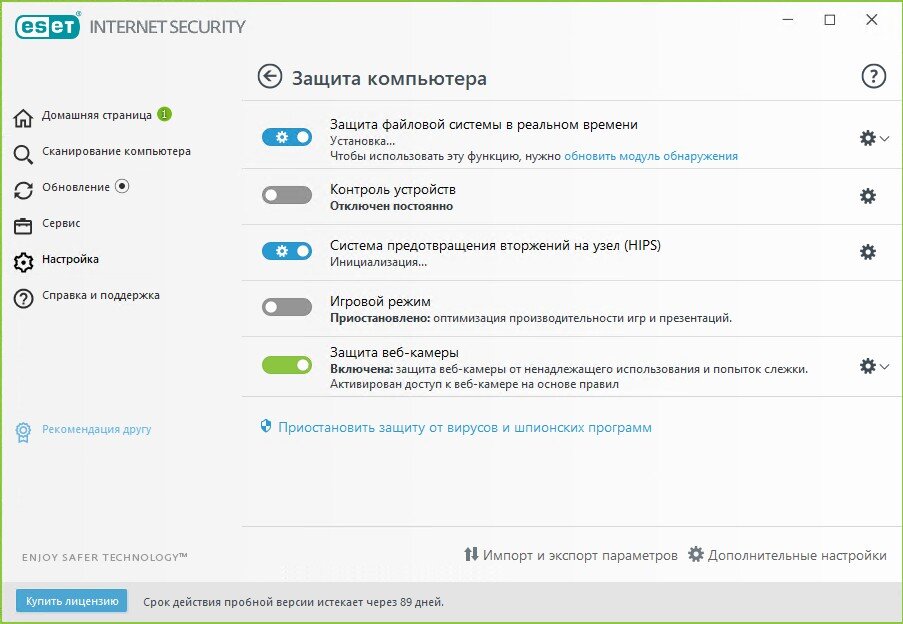
Task: Select the Настройка section
Action: tap(70, 259)
